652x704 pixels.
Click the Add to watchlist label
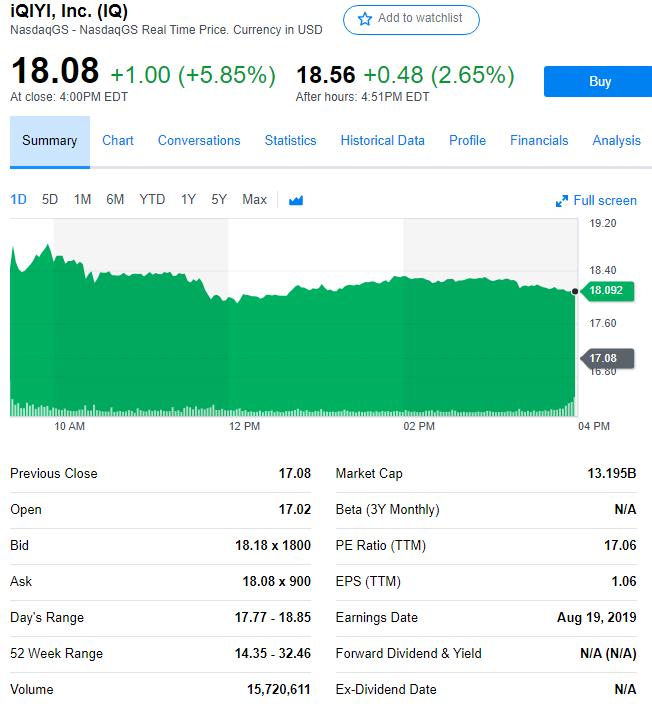(420, 18)
